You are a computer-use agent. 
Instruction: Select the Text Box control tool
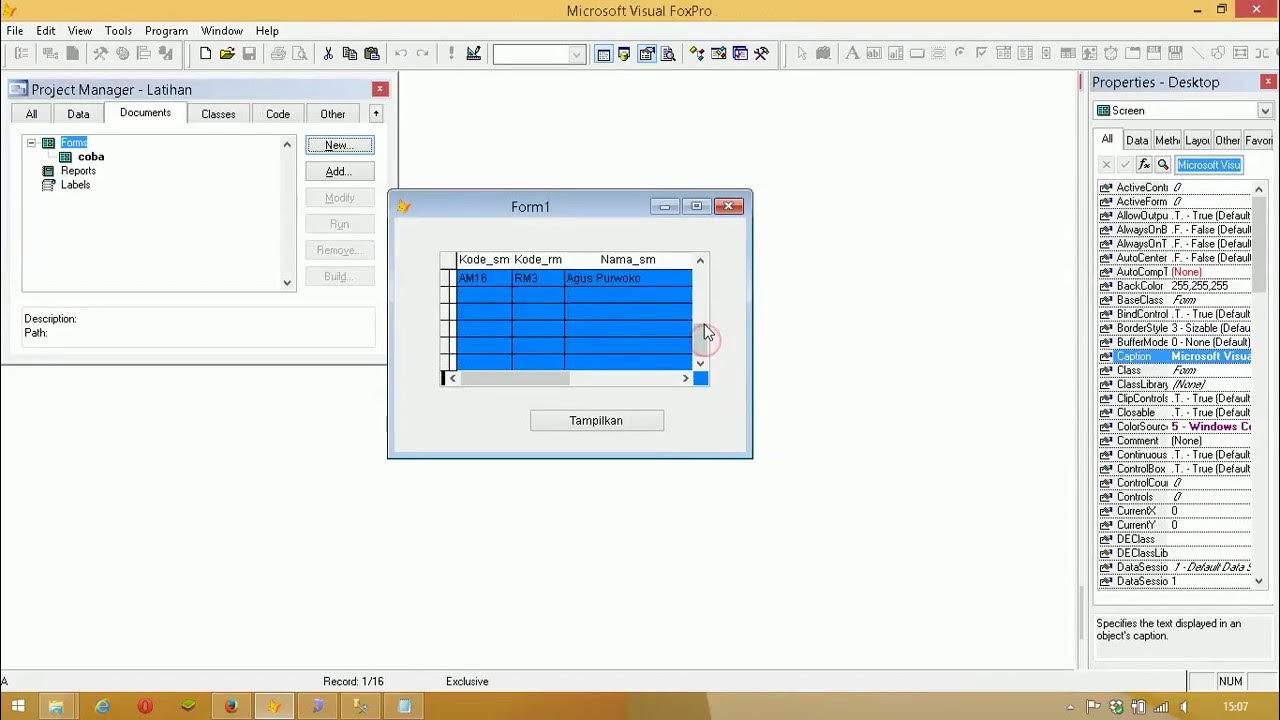pyautogui.click(x=874, y=54)
